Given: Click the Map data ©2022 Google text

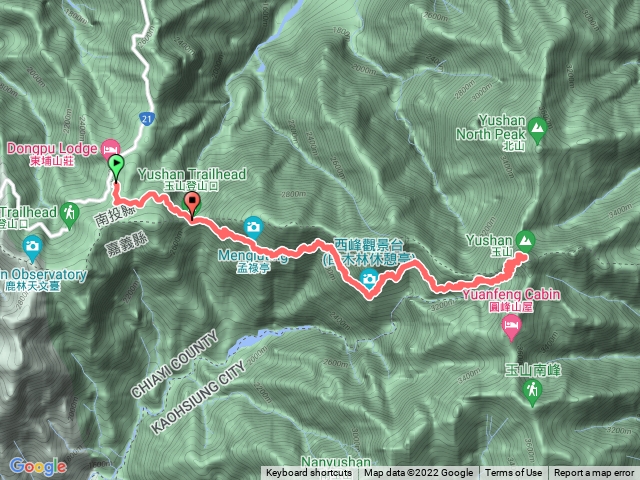Looking at the screenshot, I should point(418,473).
